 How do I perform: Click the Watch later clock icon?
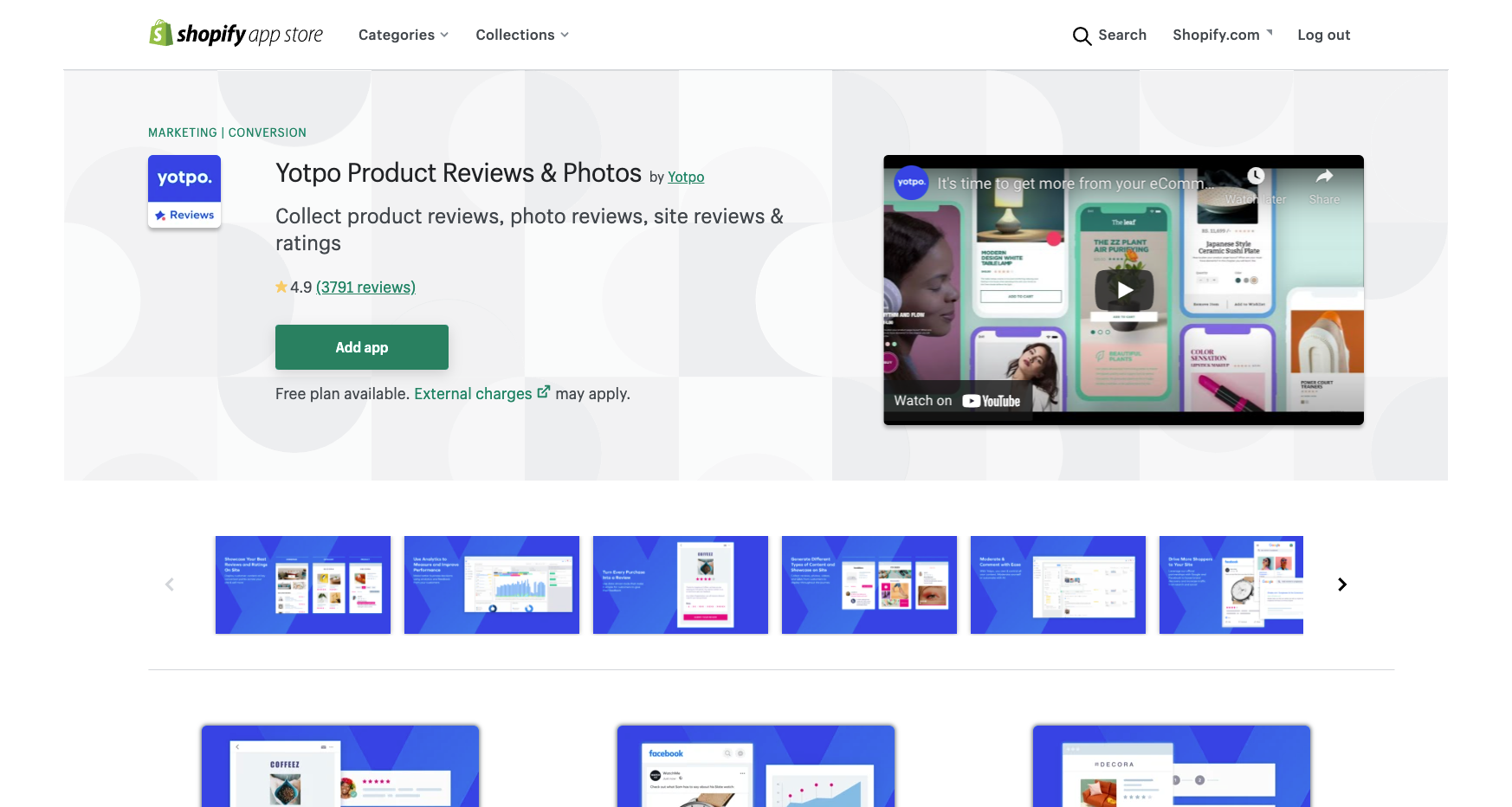click(x=1256, y=176)
